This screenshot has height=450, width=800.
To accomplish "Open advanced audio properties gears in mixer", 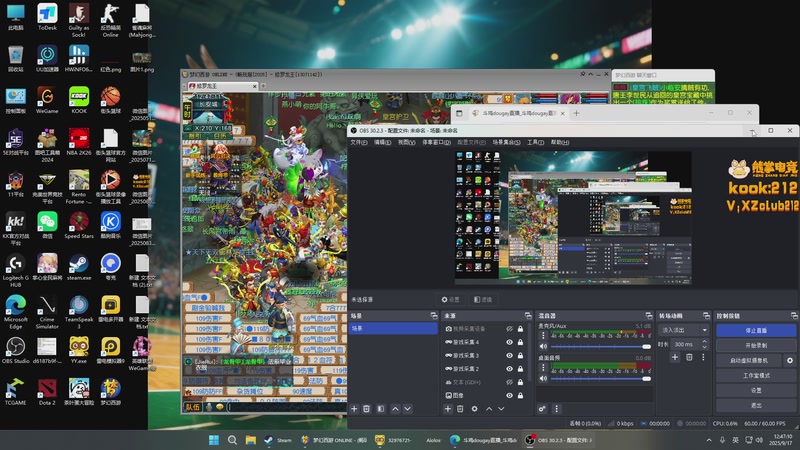I will (542, 409).
